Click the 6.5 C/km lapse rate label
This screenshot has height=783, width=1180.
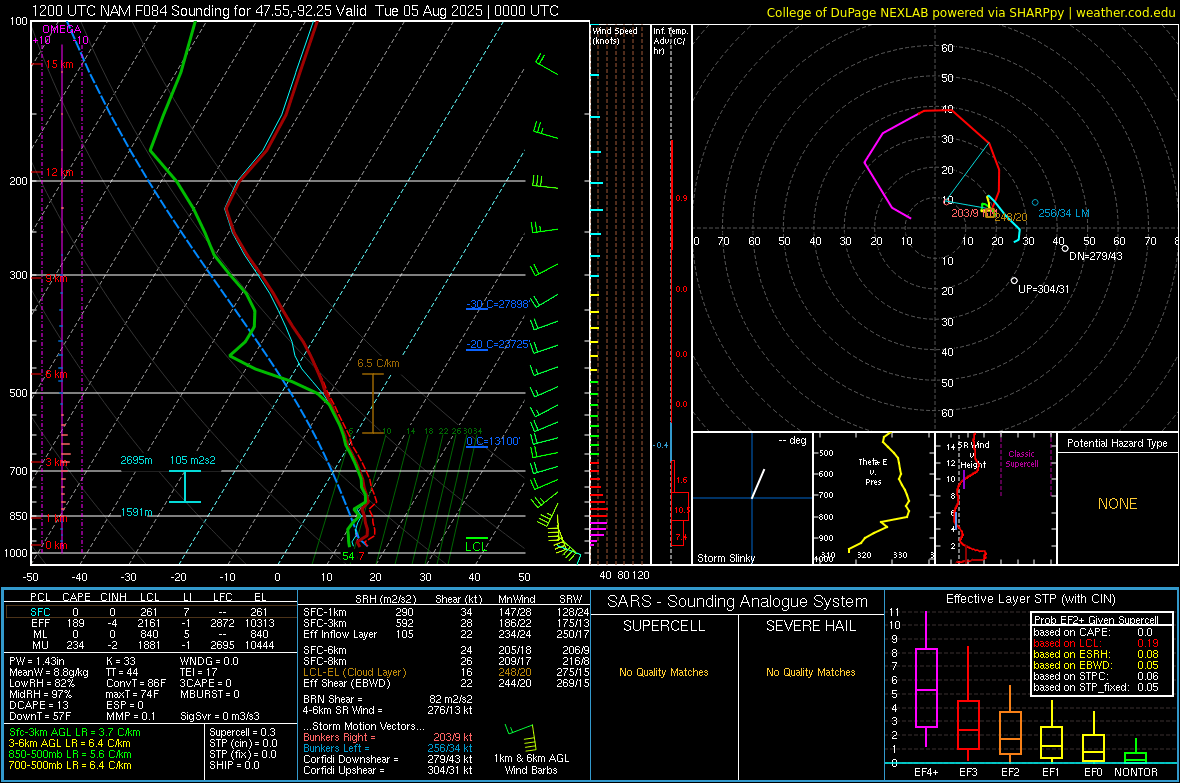[x=379, y=363]
